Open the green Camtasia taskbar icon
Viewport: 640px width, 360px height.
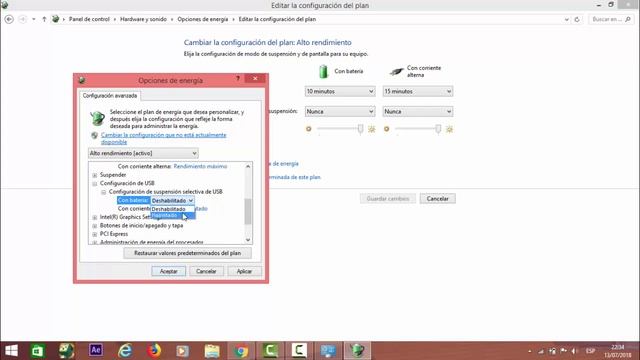(x=270, y=350)
